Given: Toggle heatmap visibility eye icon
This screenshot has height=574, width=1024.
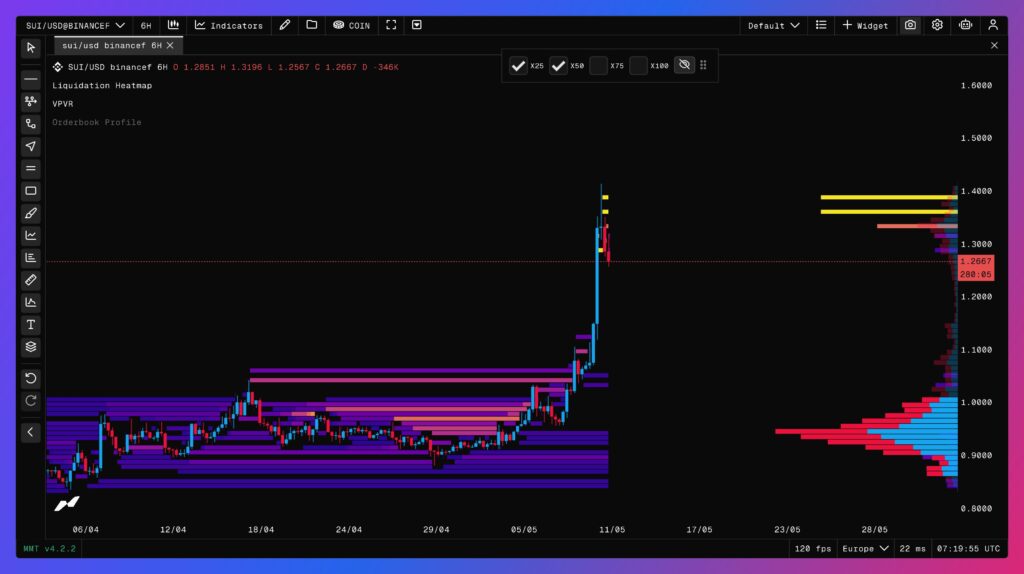Looking at the screenshot, I should tap(684, 65).
